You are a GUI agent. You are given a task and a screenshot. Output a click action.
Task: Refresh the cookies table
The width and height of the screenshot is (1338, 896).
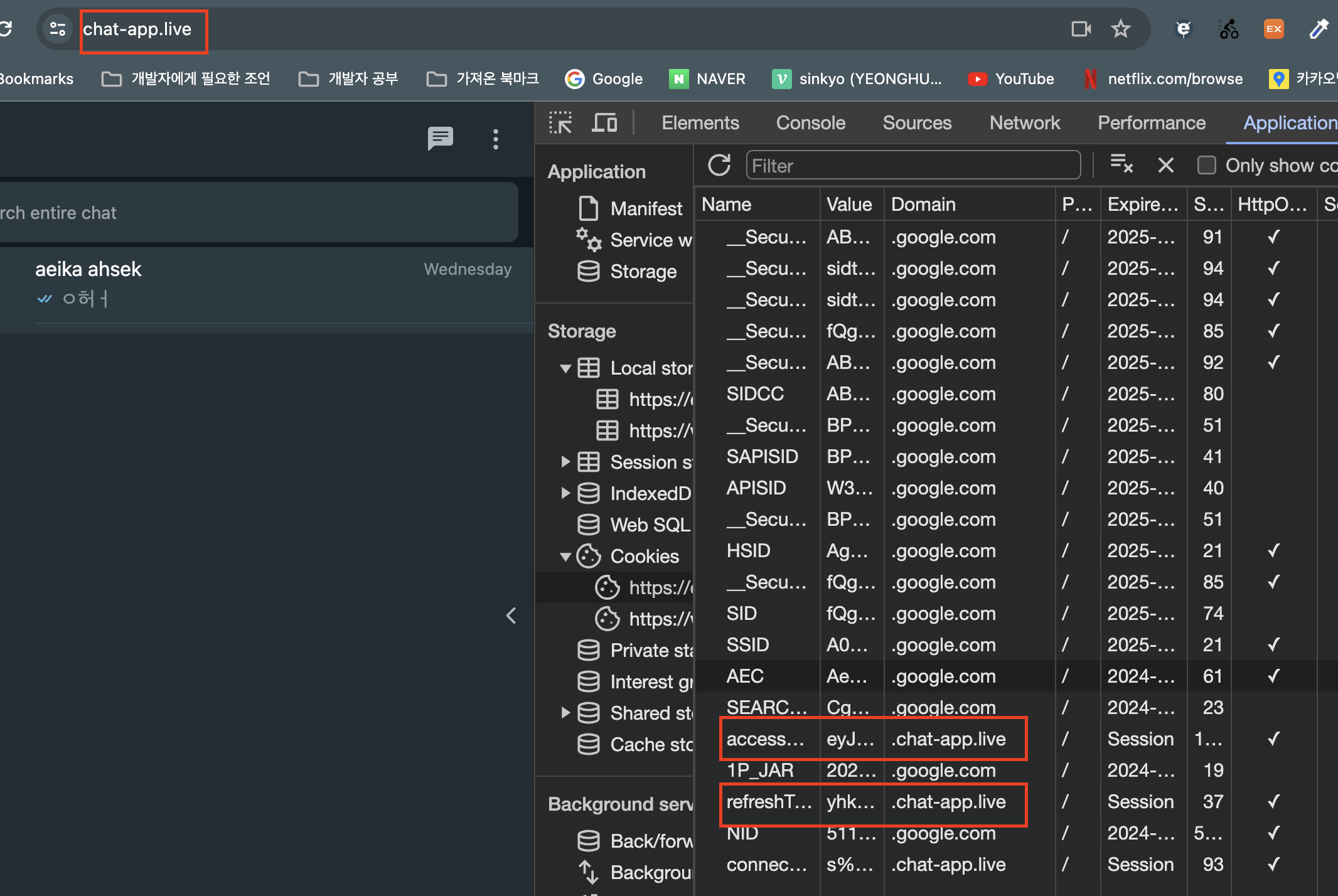tap(719, 166)
